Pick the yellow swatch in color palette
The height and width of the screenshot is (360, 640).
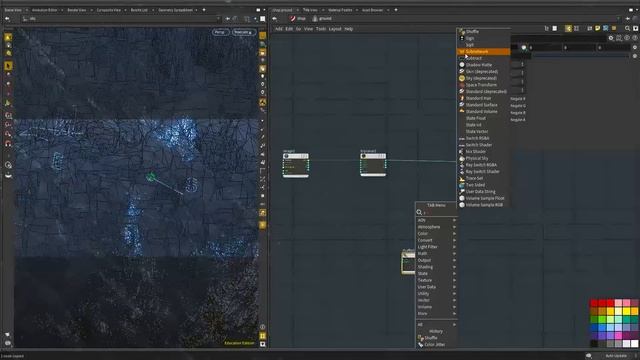point(626,311)
